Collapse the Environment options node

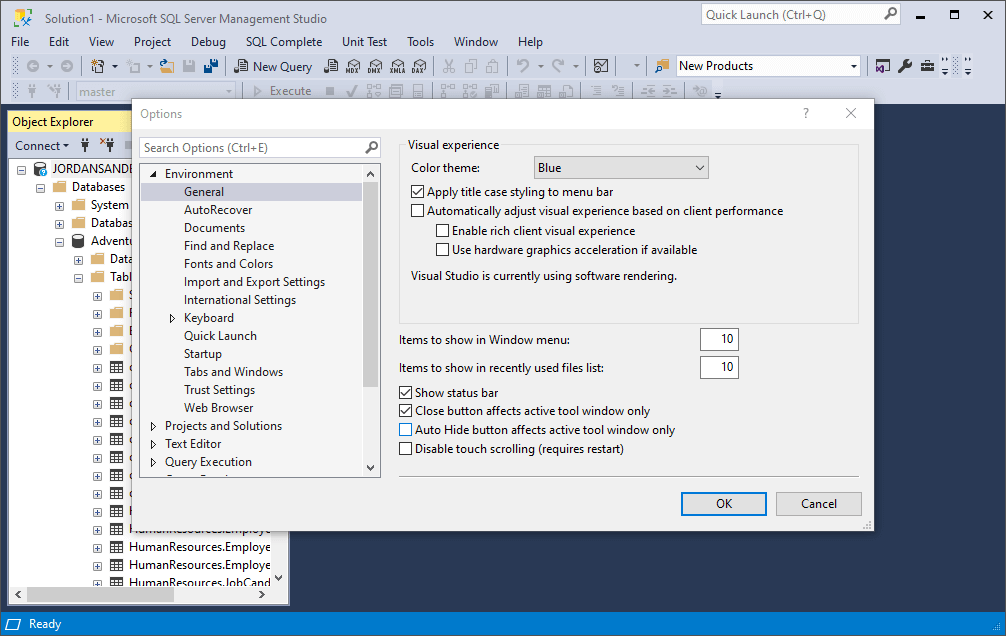(x=153, y=174)
